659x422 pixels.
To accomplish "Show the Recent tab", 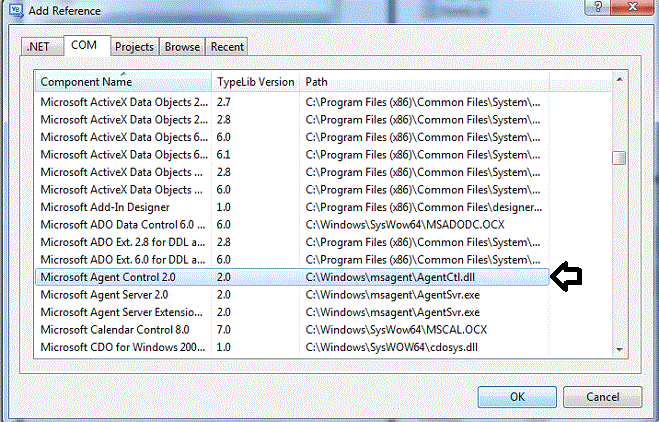I will [x=227, y=47].
